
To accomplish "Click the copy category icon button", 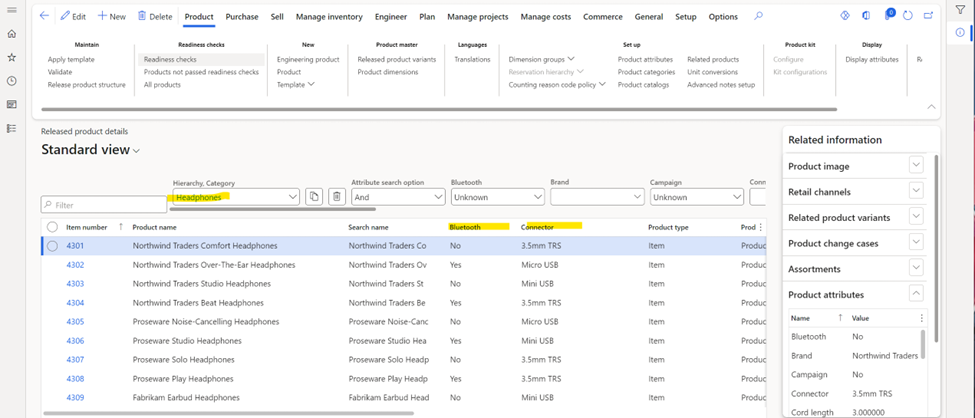I will (314, 197).
